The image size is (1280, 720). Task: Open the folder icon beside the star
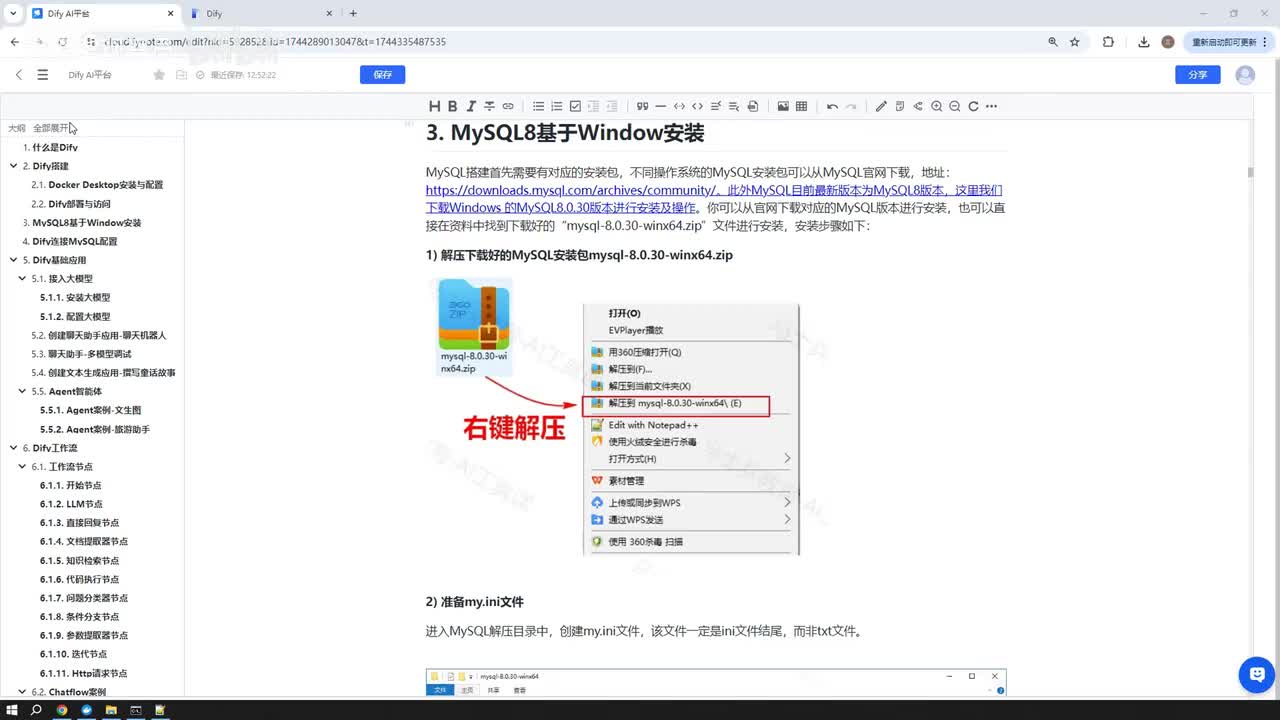click(x=181, y=75)
